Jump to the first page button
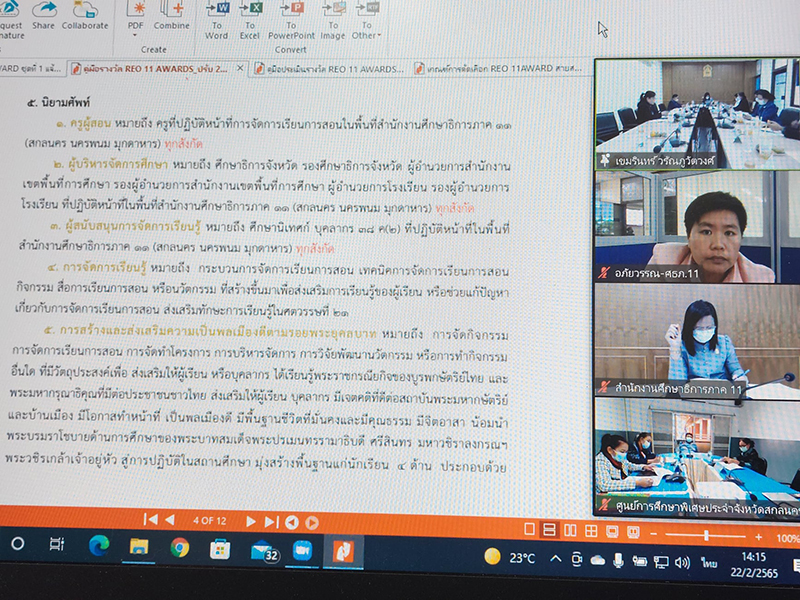 [x=150, y=519]
